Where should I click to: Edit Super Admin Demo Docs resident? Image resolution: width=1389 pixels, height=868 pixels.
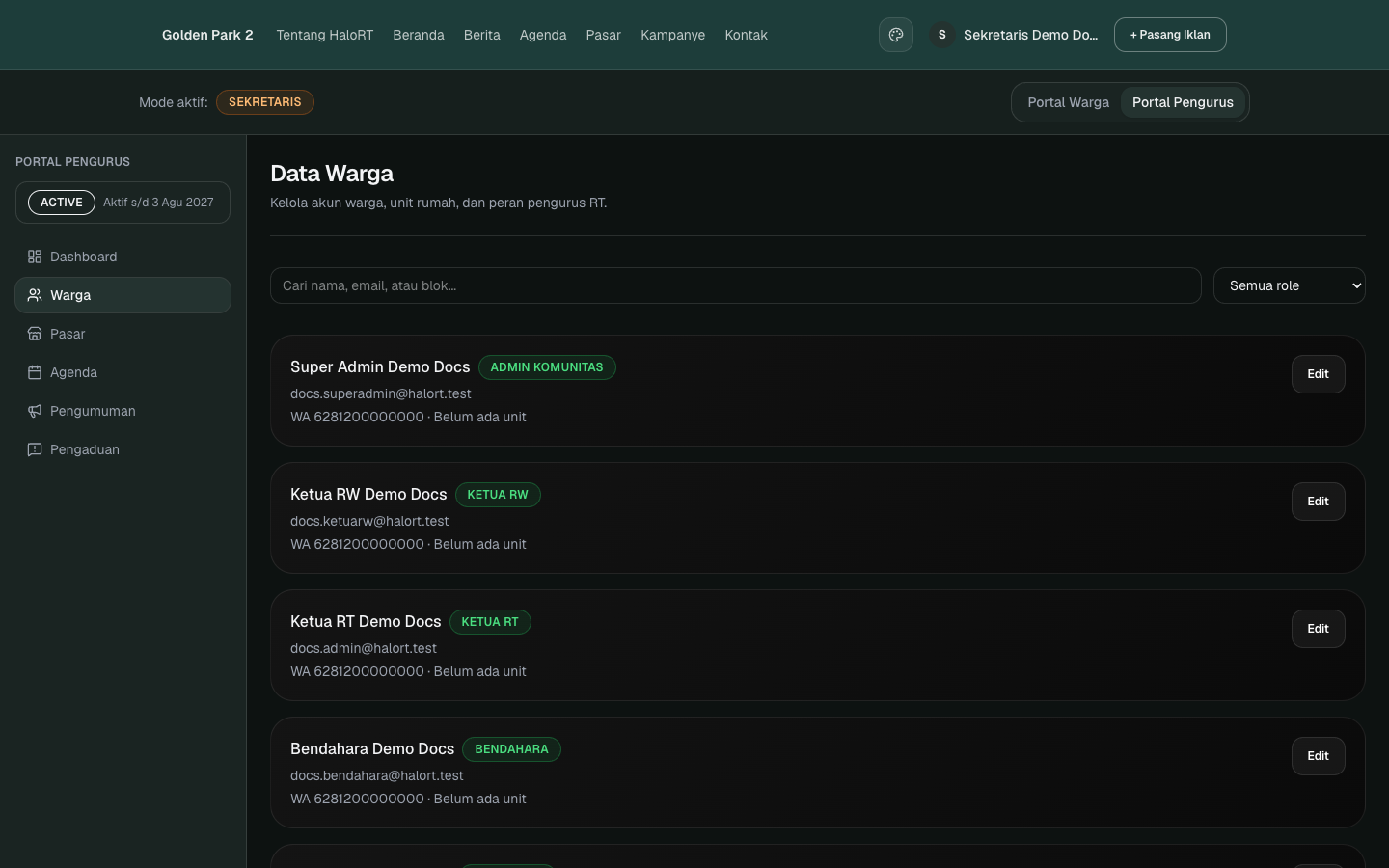1318,374
